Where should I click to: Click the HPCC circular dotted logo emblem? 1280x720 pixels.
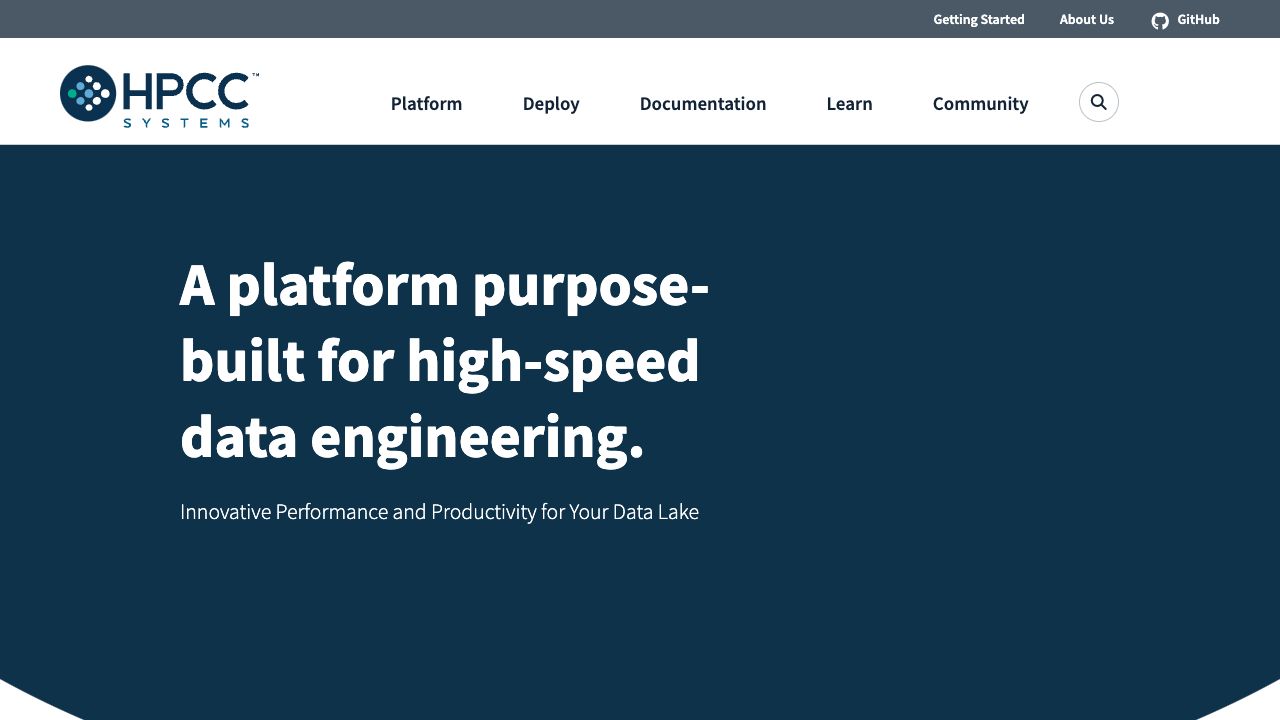click(88, 94)
